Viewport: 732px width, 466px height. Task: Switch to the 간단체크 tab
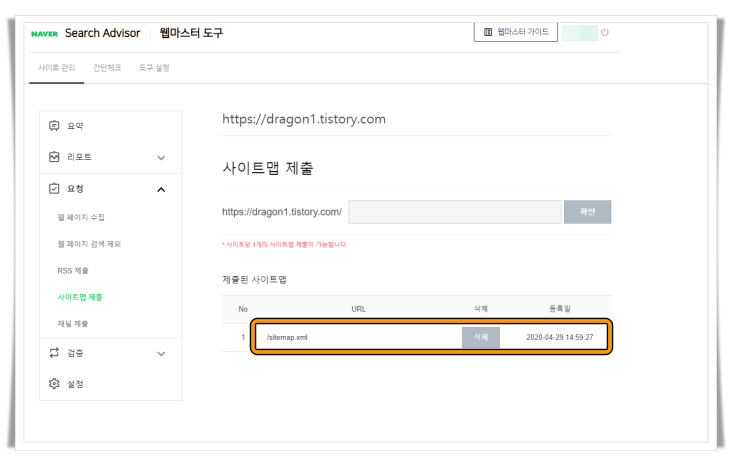107,68
